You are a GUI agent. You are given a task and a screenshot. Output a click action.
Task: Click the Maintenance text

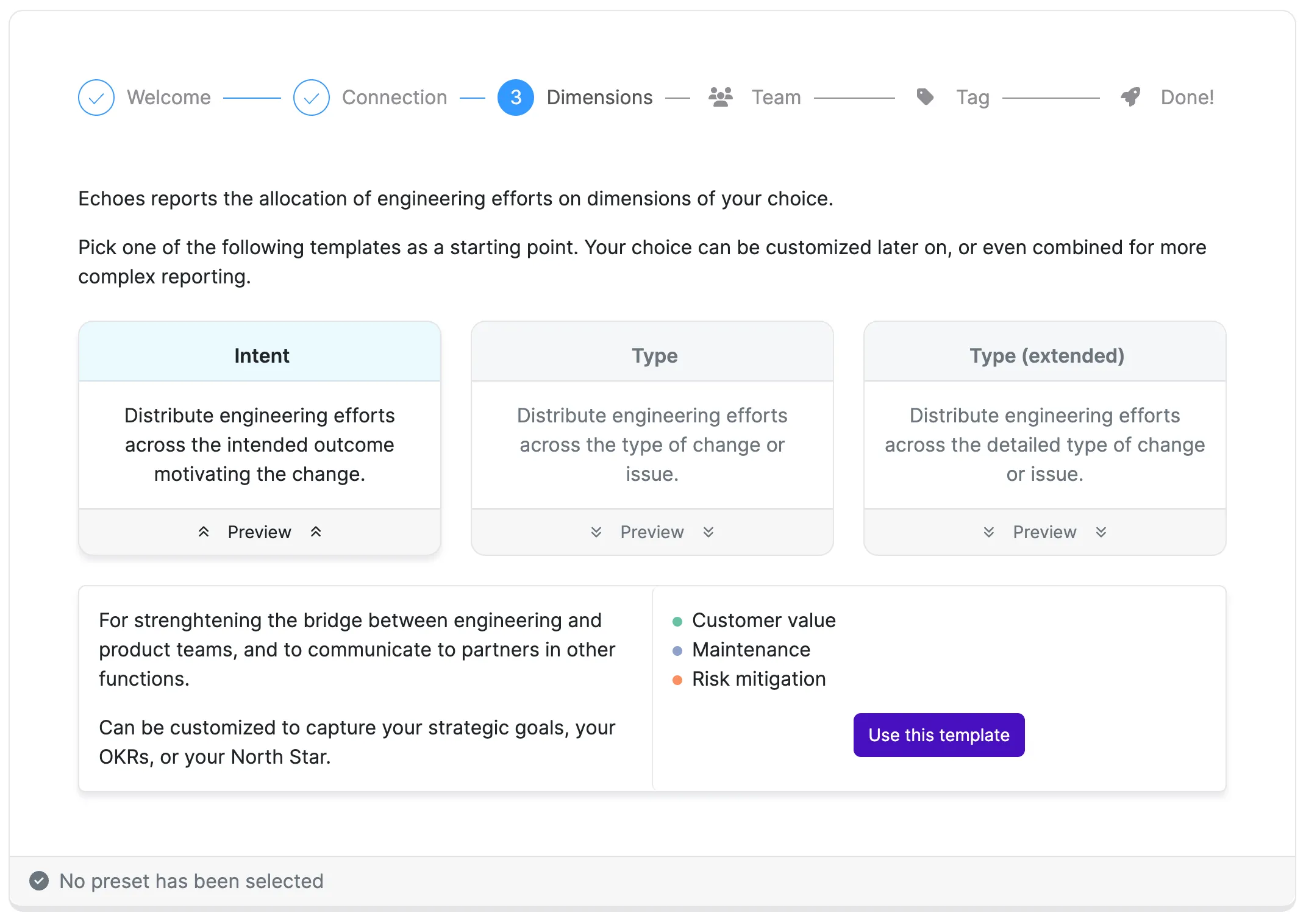[x=751, y=650]
